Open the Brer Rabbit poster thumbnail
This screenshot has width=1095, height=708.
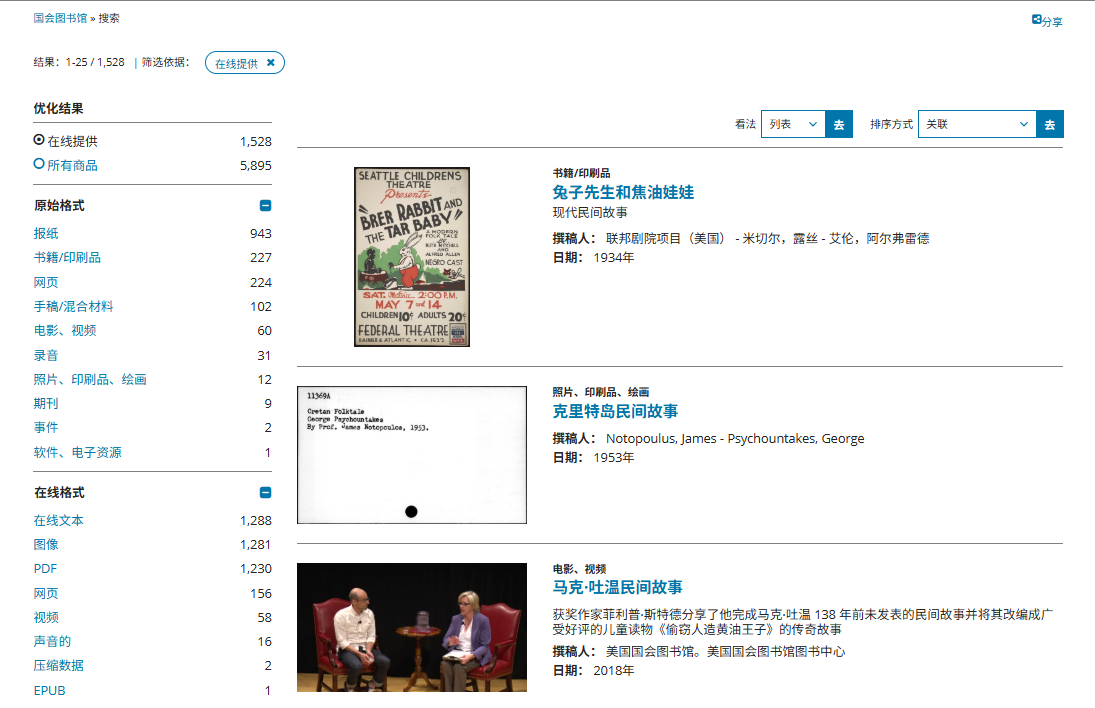pyautogui.click(x=412, y=257)
